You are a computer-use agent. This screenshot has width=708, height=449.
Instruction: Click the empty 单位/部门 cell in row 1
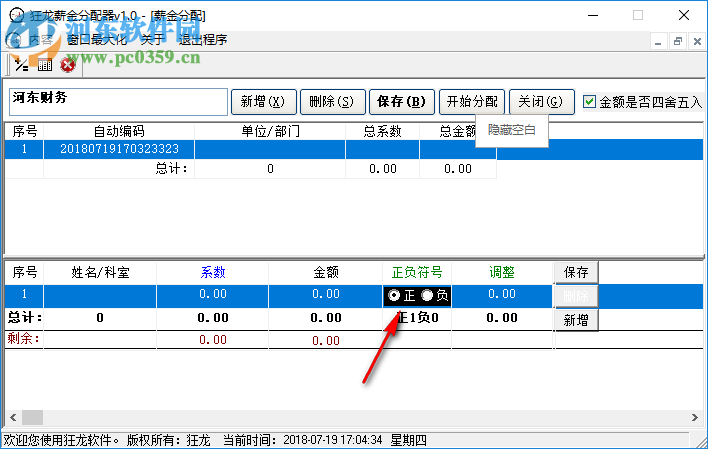(x=270, y=149)
